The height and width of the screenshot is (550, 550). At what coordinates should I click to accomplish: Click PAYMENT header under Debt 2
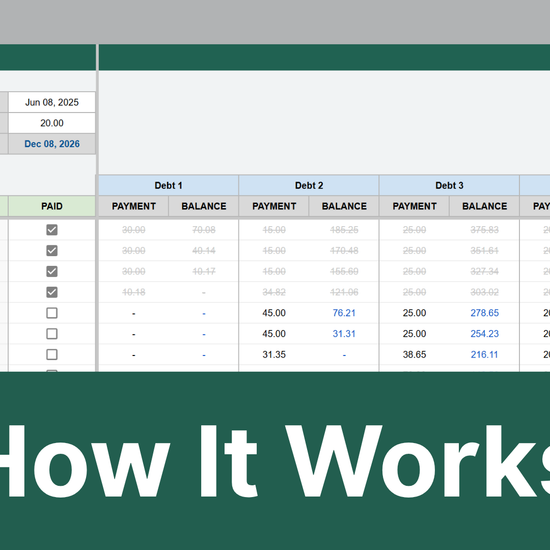coord(274,206)
